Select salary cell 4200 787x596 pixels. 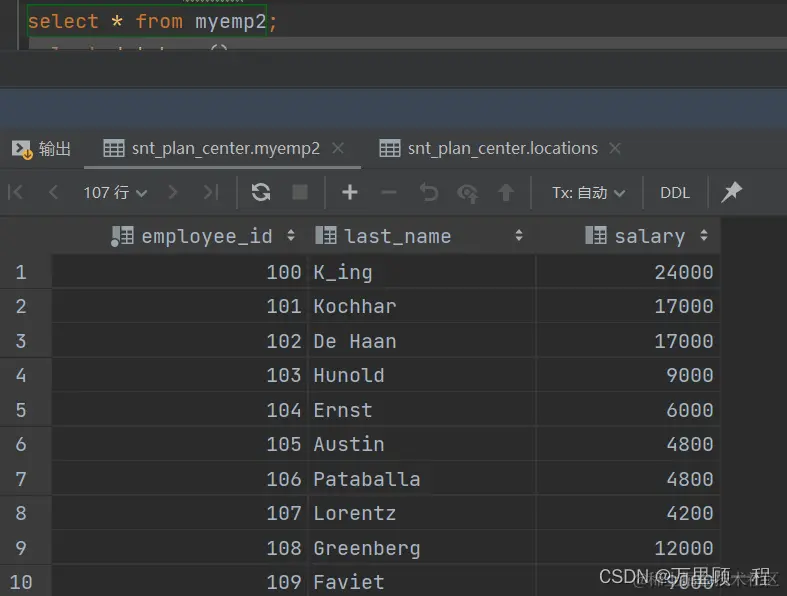pos(628,513)
